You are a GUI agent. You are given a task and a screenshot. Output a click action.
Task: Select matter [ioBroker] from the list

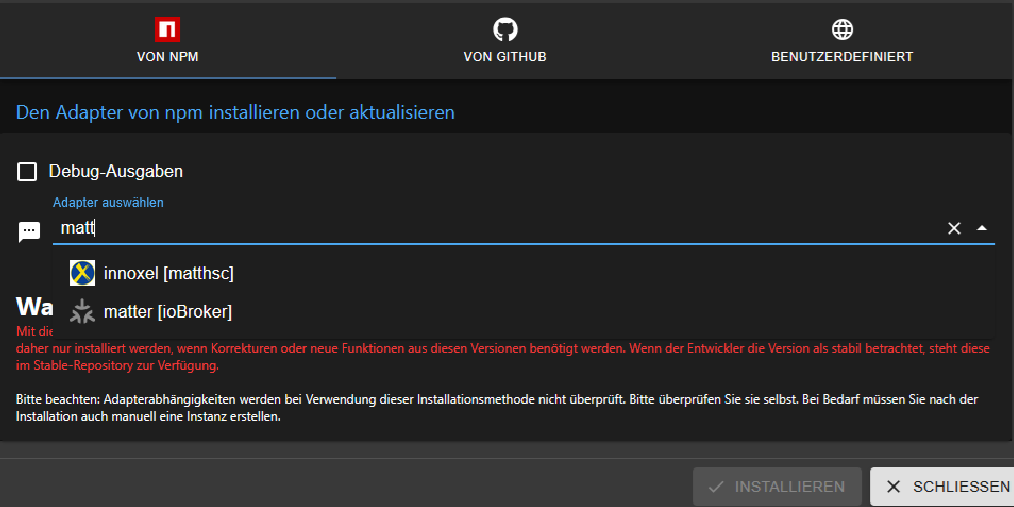tap(523, 312)
